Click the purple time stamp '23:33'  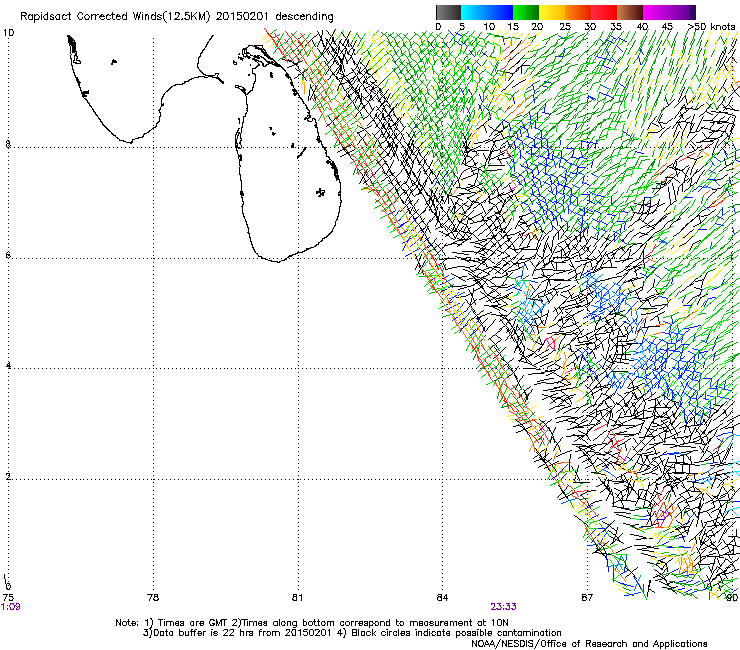(x=503, y=607)
